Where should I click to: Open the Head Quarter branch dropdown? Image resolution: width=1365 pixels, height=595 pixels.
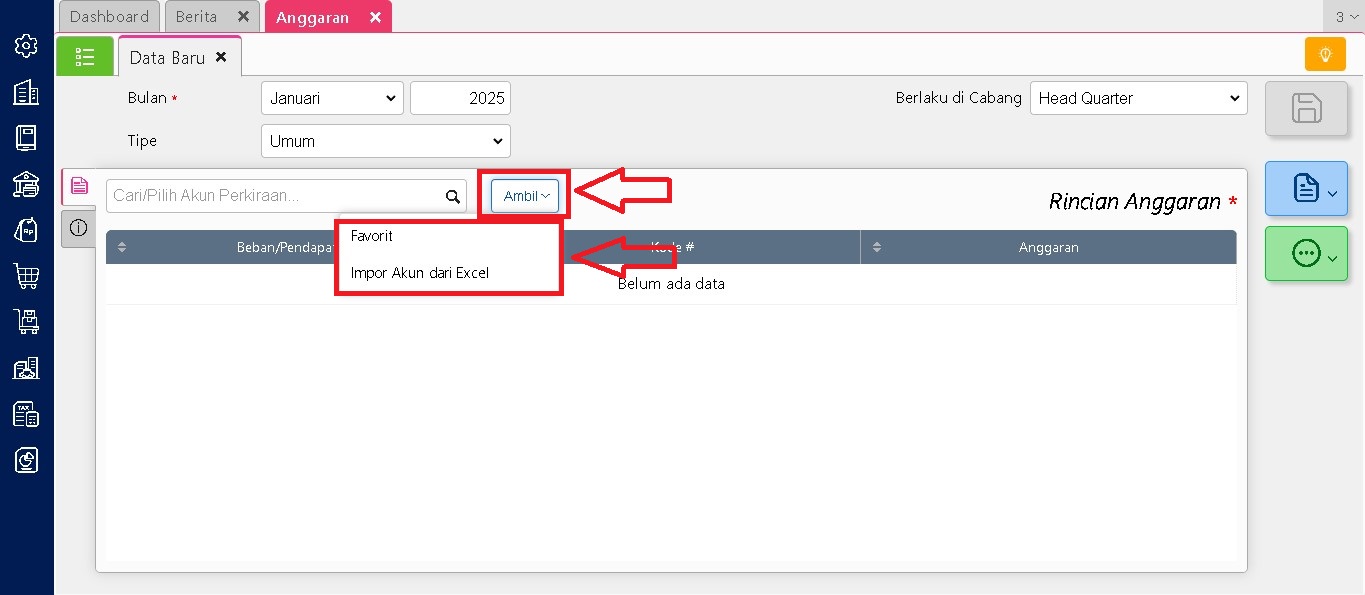point(1138,98)
